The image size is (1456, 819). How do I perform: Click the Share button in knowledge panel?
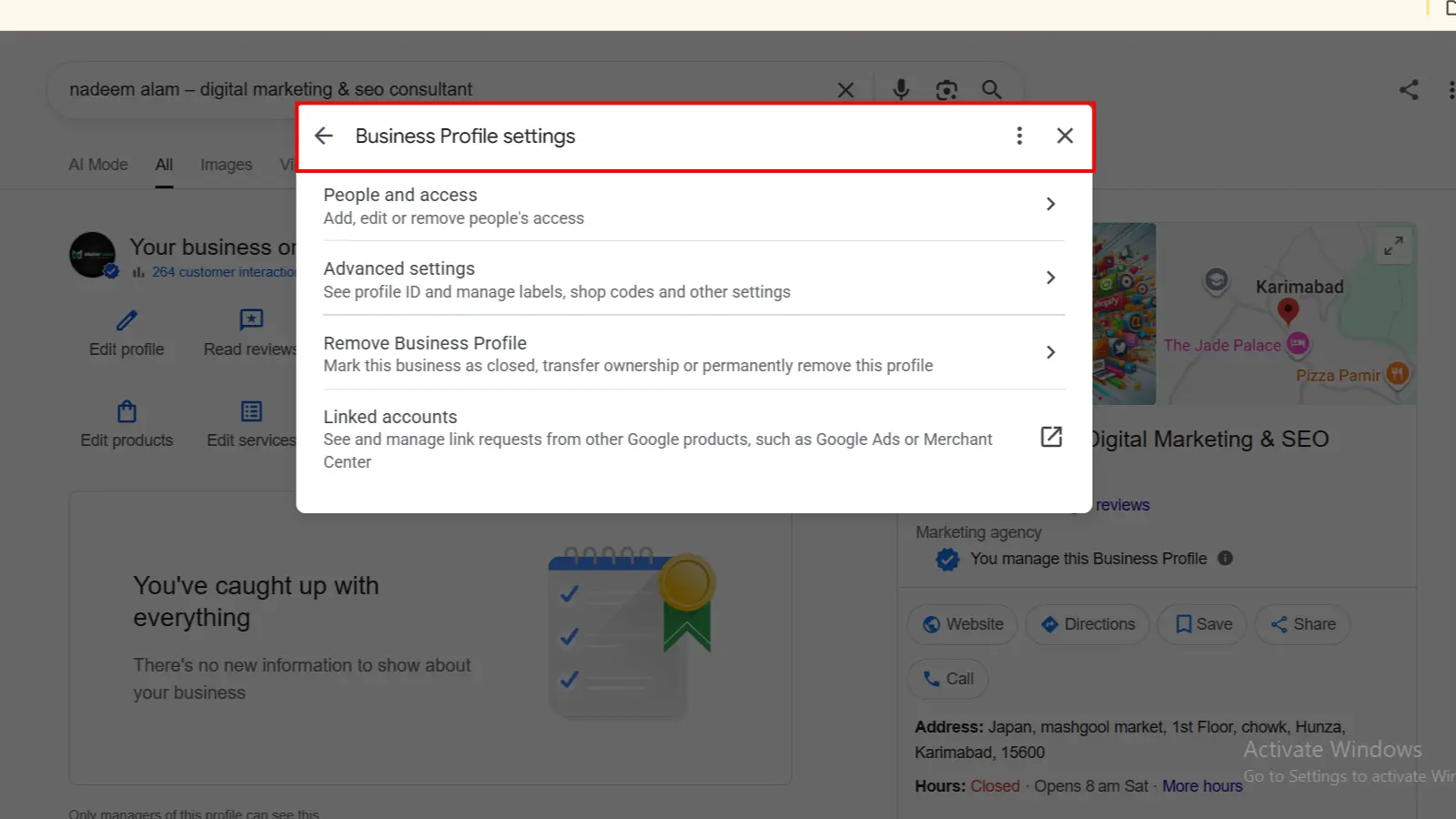[1302, 624]
